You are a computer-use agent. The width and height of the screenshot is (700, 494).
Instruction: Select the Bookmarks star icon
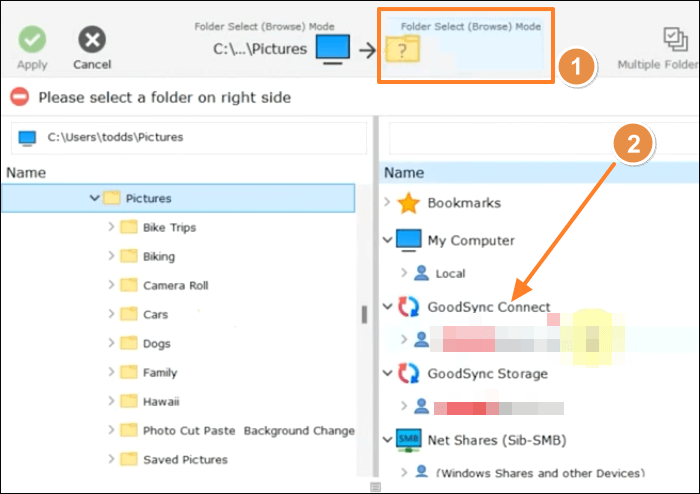[408, 203]
